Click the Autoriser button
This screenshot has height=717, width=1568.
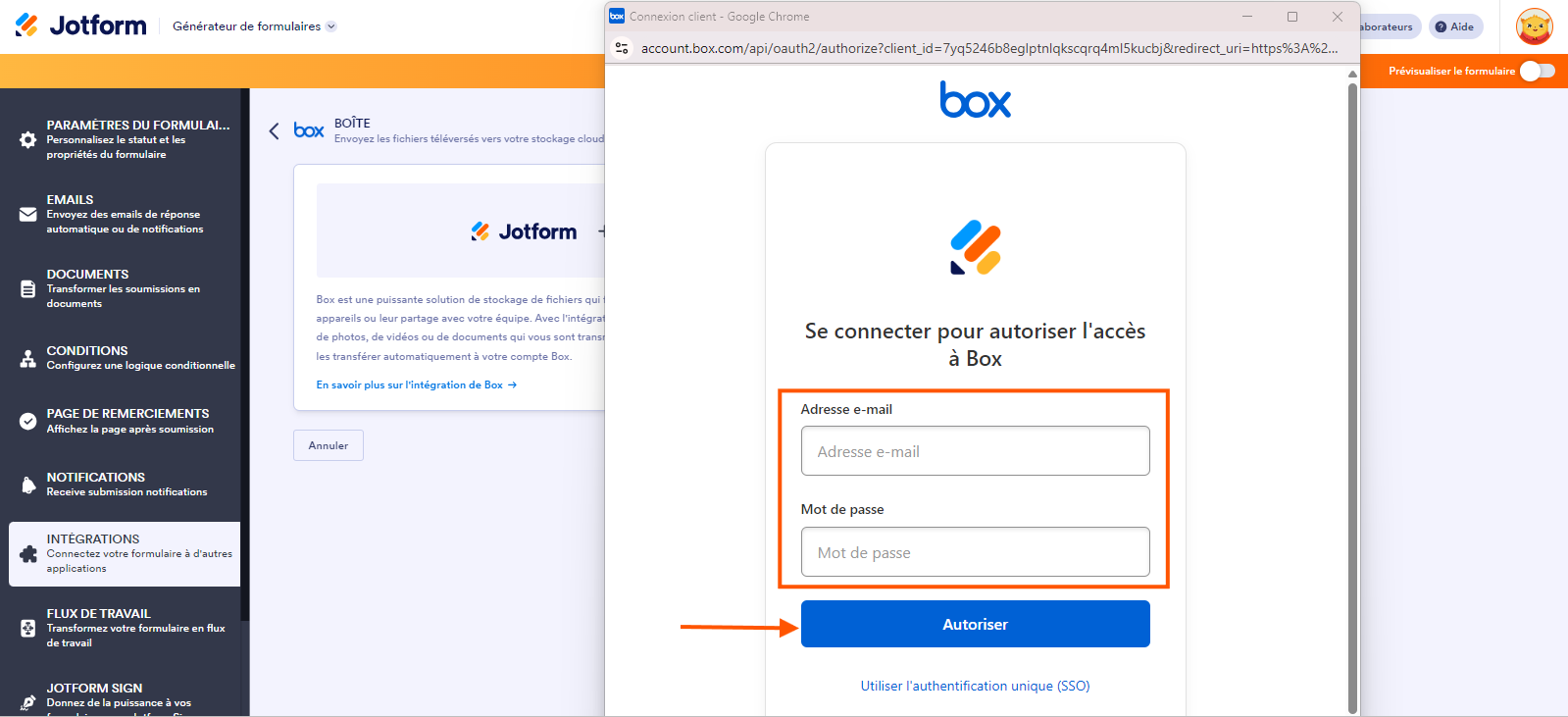[976, 624]
